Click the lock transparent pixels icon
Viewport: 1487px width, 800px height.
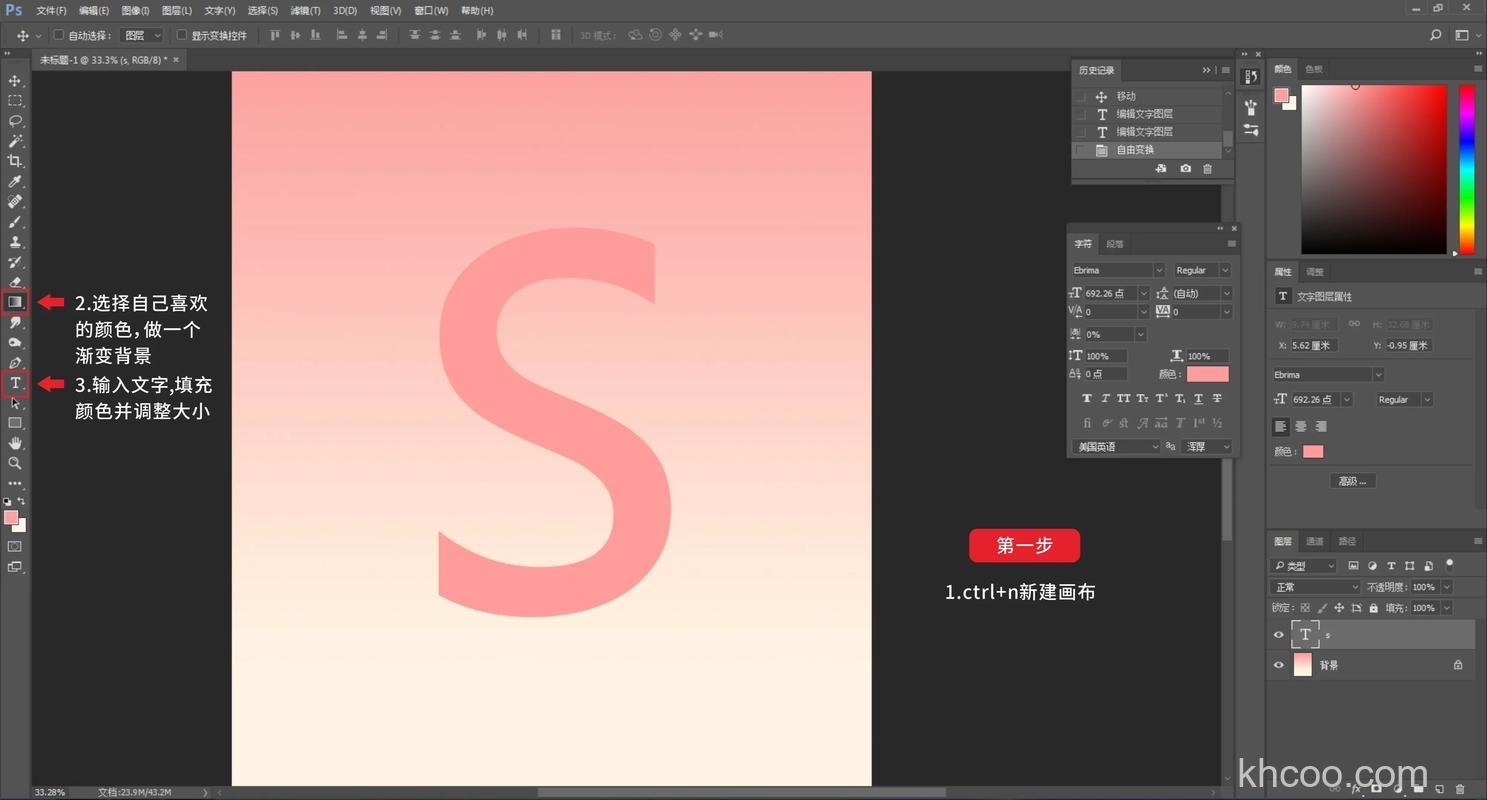coord(1305,607)
